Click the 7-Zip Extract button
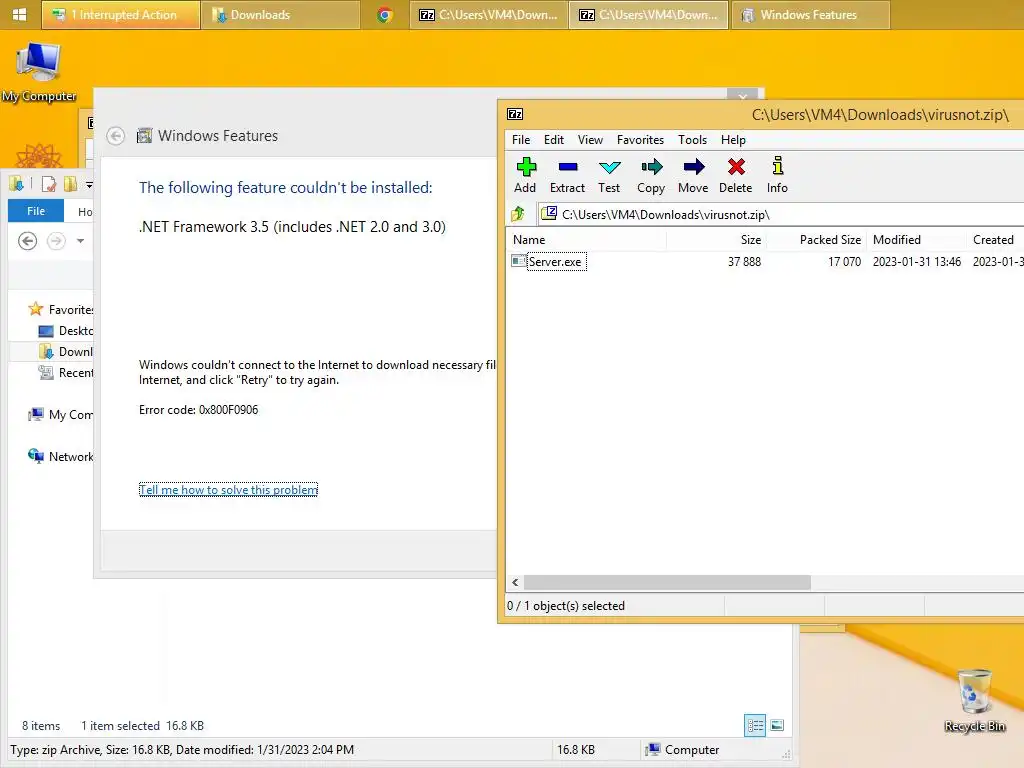This screenshot has width=1024, height=768. [567, 175]
